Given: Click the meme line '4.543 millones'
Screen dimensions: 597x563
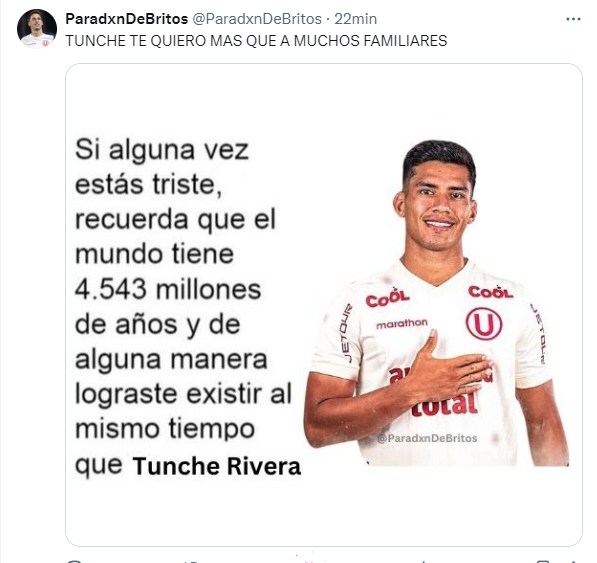Looking at the screenshot, I should click(x=168, y=289).
